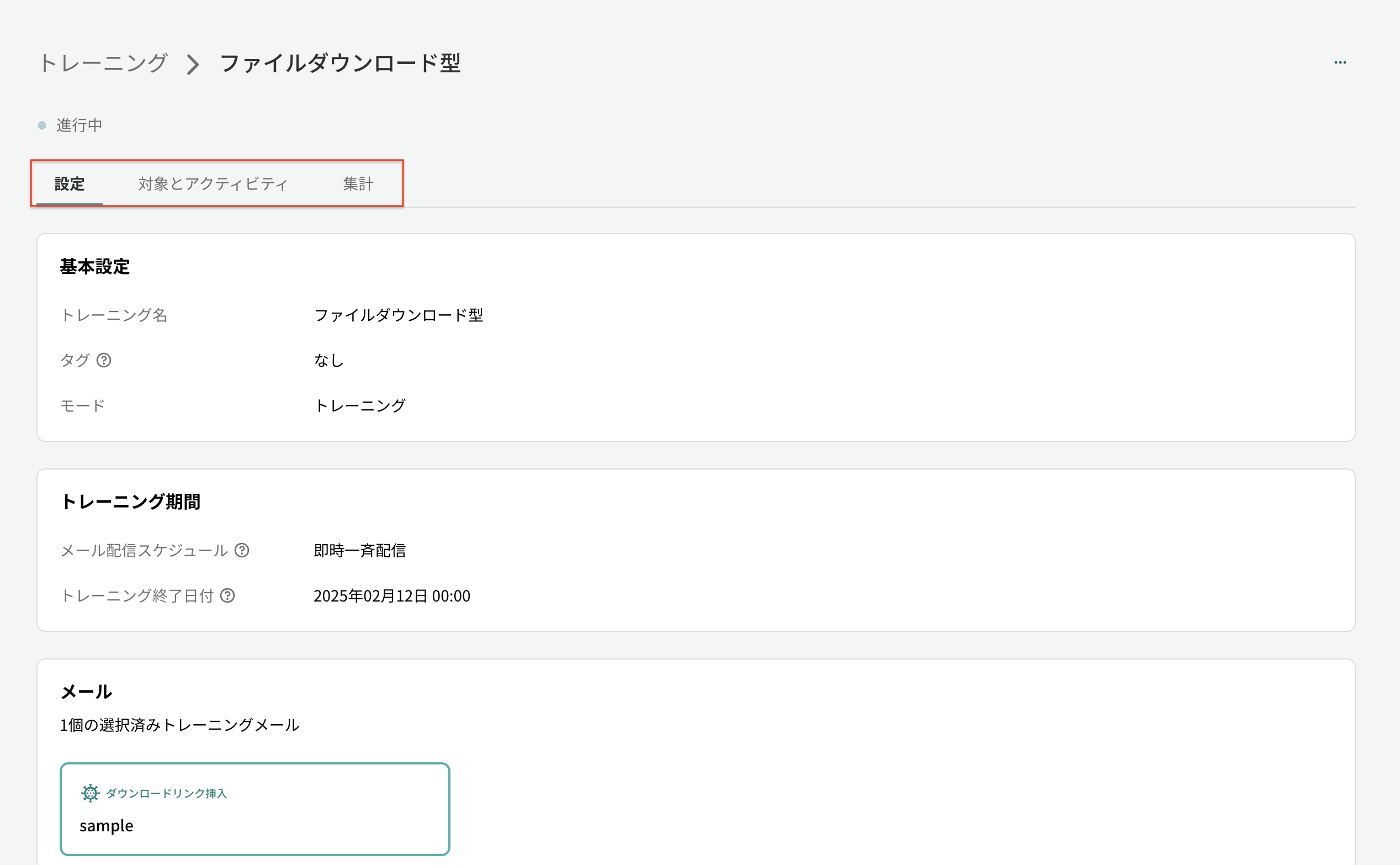Click the トレーニング期間 heading
The width and height of the screenshot is (1400, 865).
click(x=130, y=502)
